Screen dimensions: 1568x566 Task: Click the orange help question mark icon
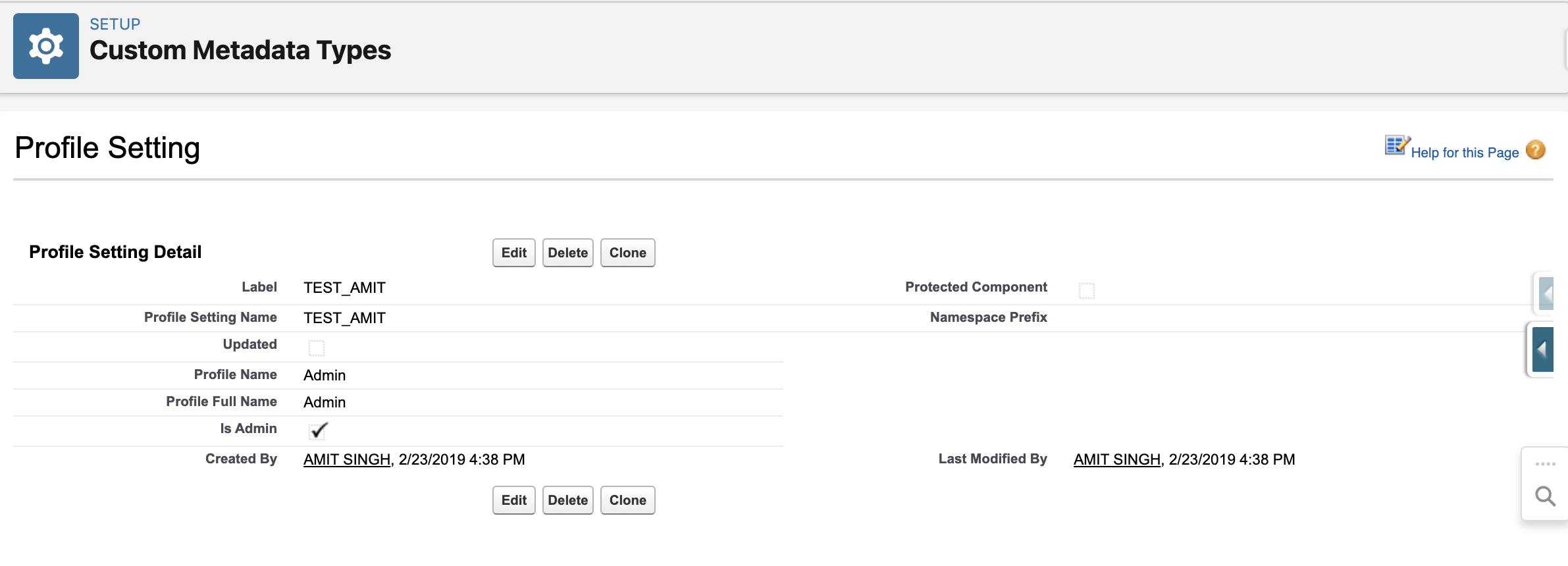click(1535, 150)
